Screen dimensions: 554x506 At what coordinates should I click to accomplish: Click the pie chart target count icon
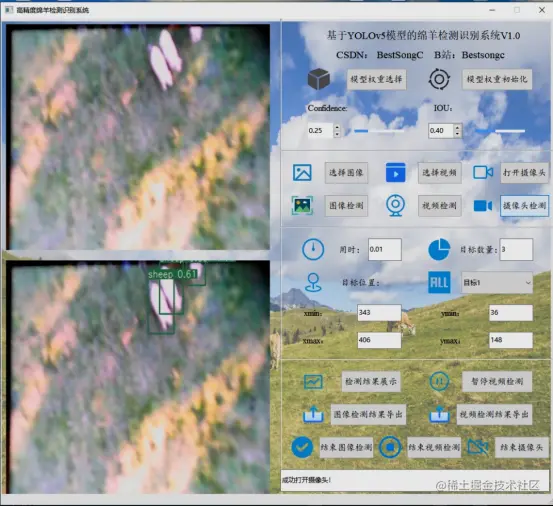coord(439,249)
